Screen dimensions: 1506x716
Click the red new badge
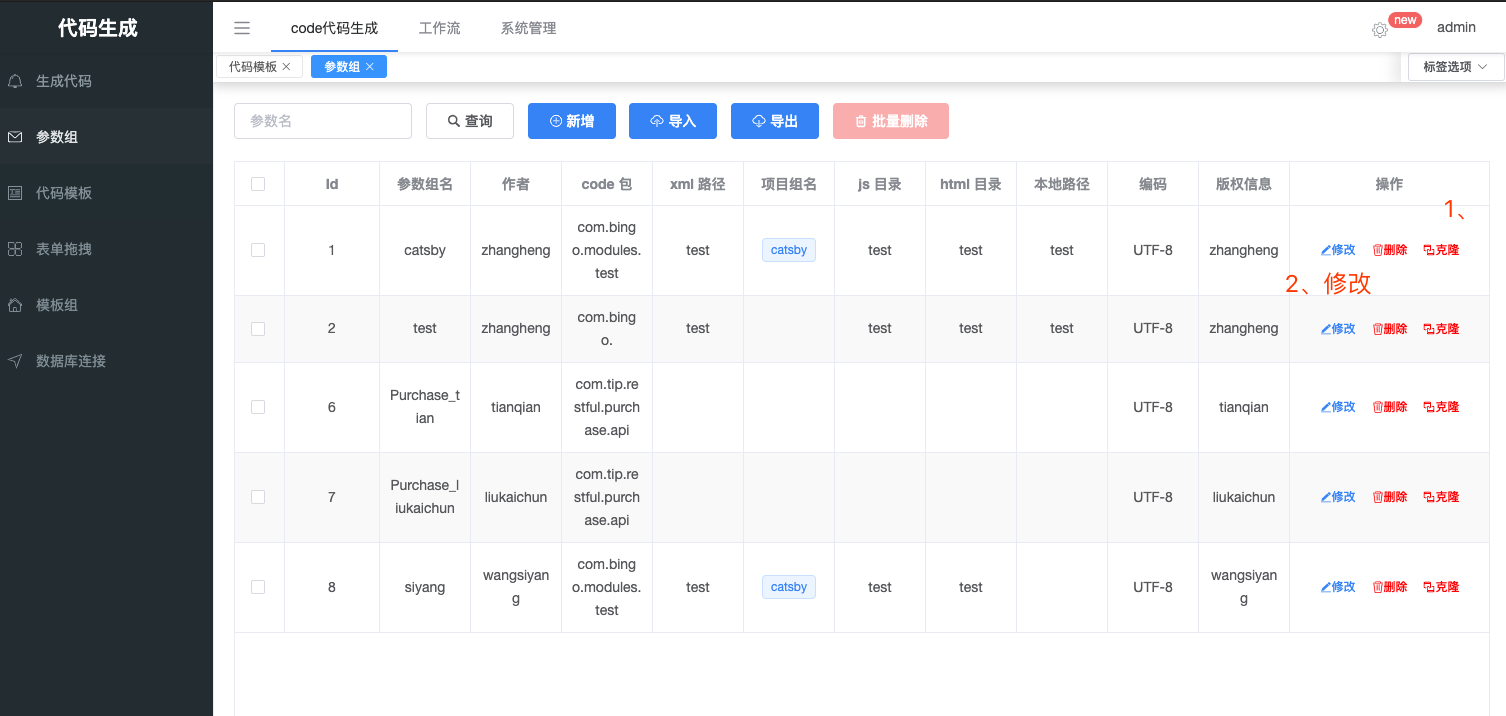coord(1406,20)
